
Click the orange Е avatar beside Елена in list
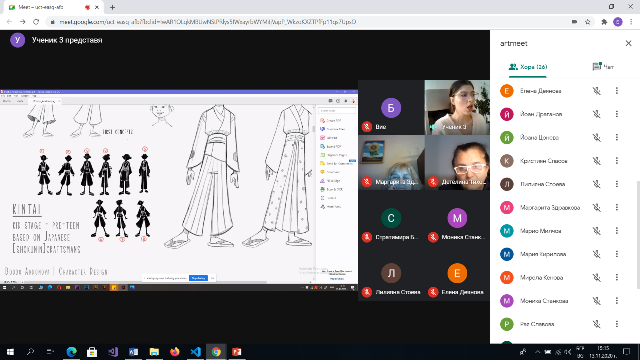(507, 91)
